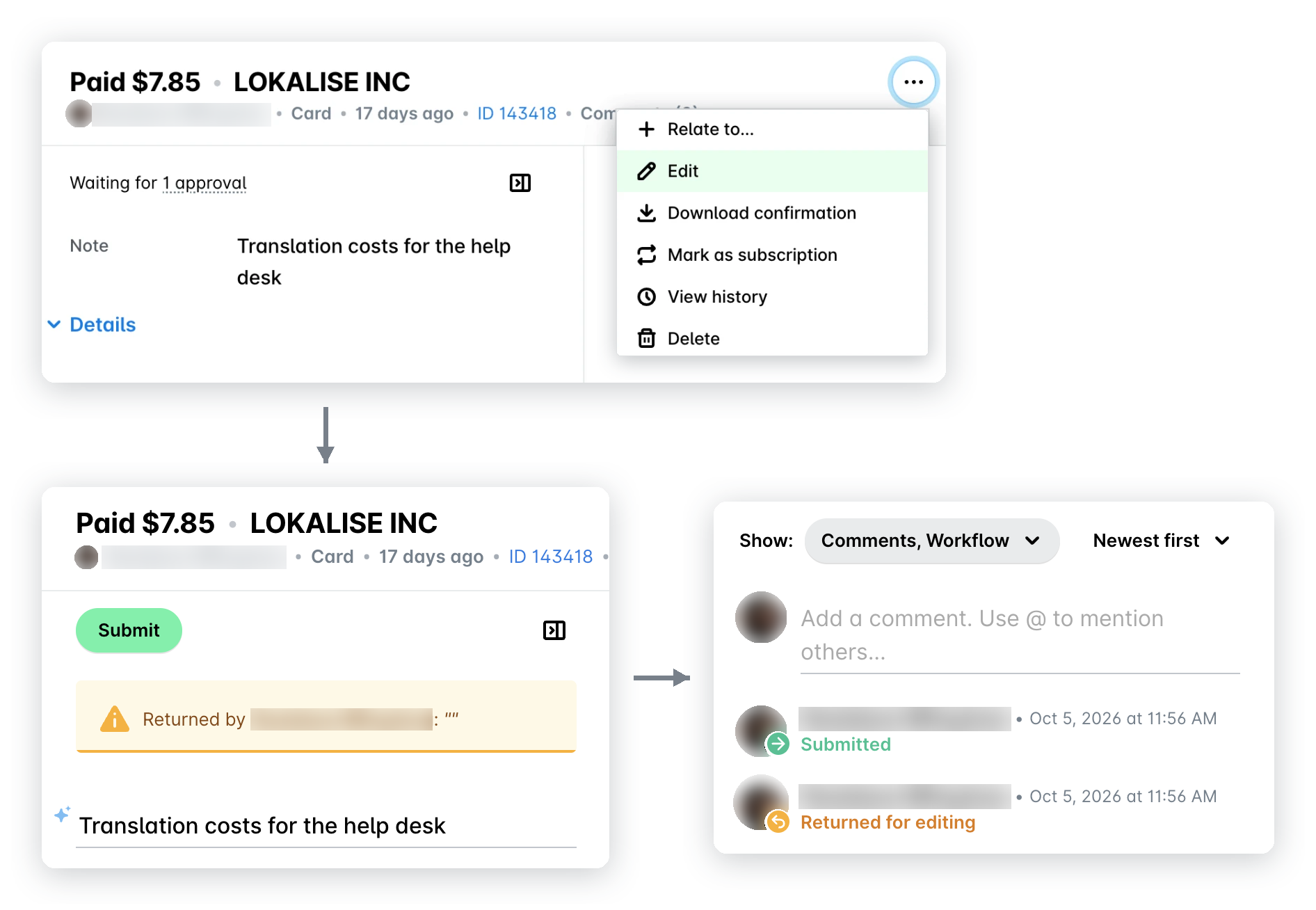Image resolution: width=1316 pixels, height=910 pixels.
Task: Open the 'Newest first' sort dropdown
Action: point(1162,541)
